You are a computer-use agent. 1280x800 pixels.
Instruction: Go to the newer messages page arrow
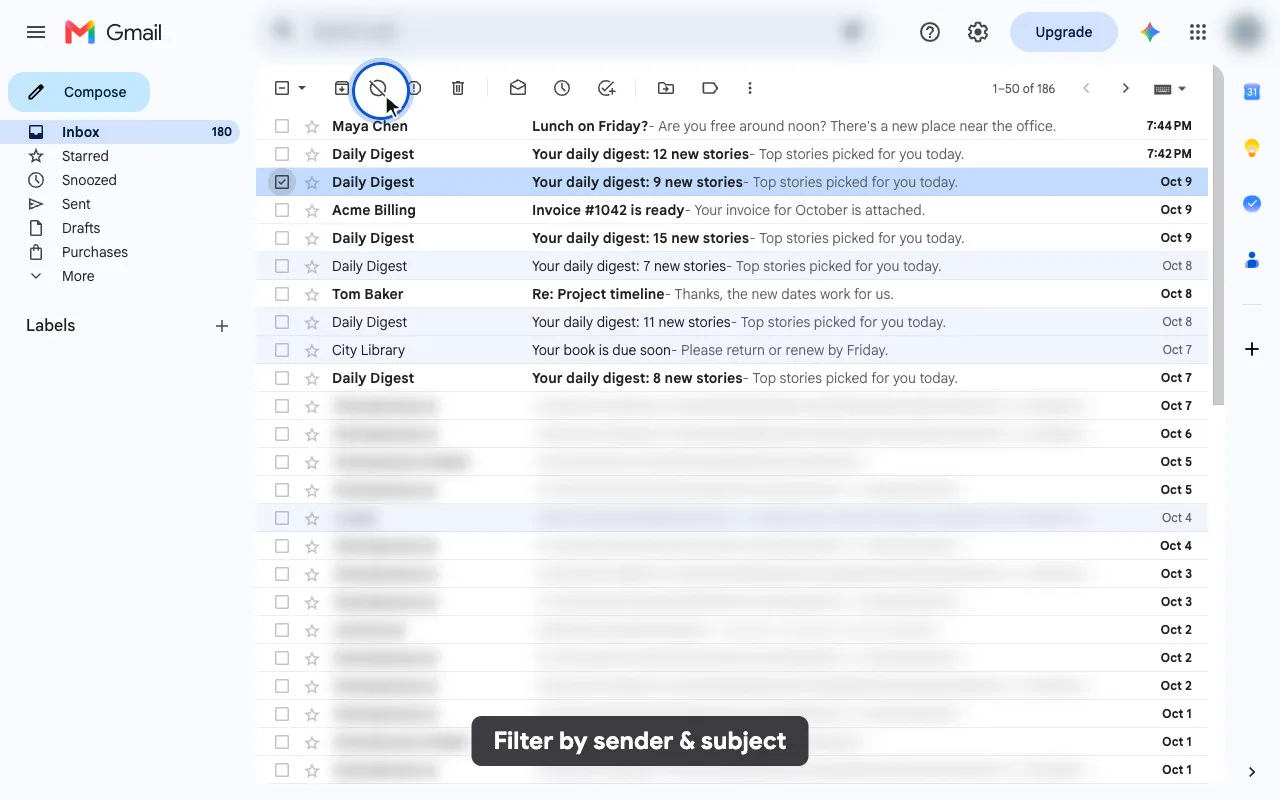click(1086, 88)
